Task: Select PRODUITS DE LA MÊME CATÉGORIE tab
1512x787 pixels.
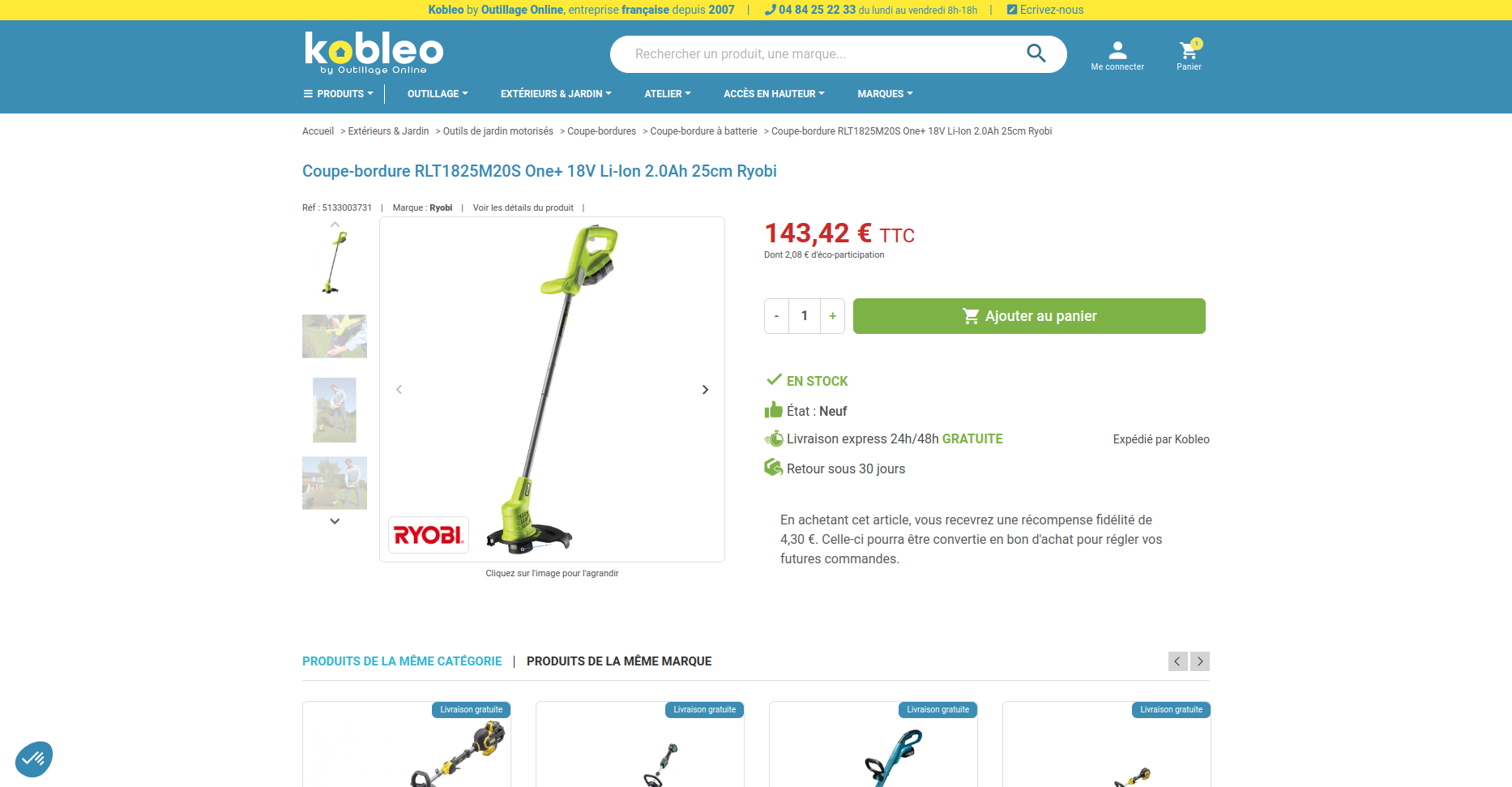Action: [402, 661]
